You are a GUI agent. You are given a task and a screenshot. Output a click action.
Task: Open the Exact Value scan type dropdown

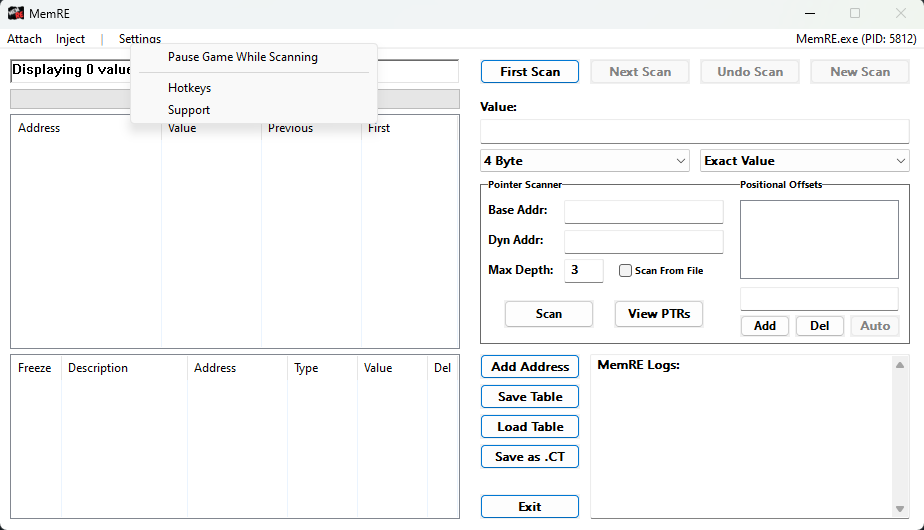(804, 161)
